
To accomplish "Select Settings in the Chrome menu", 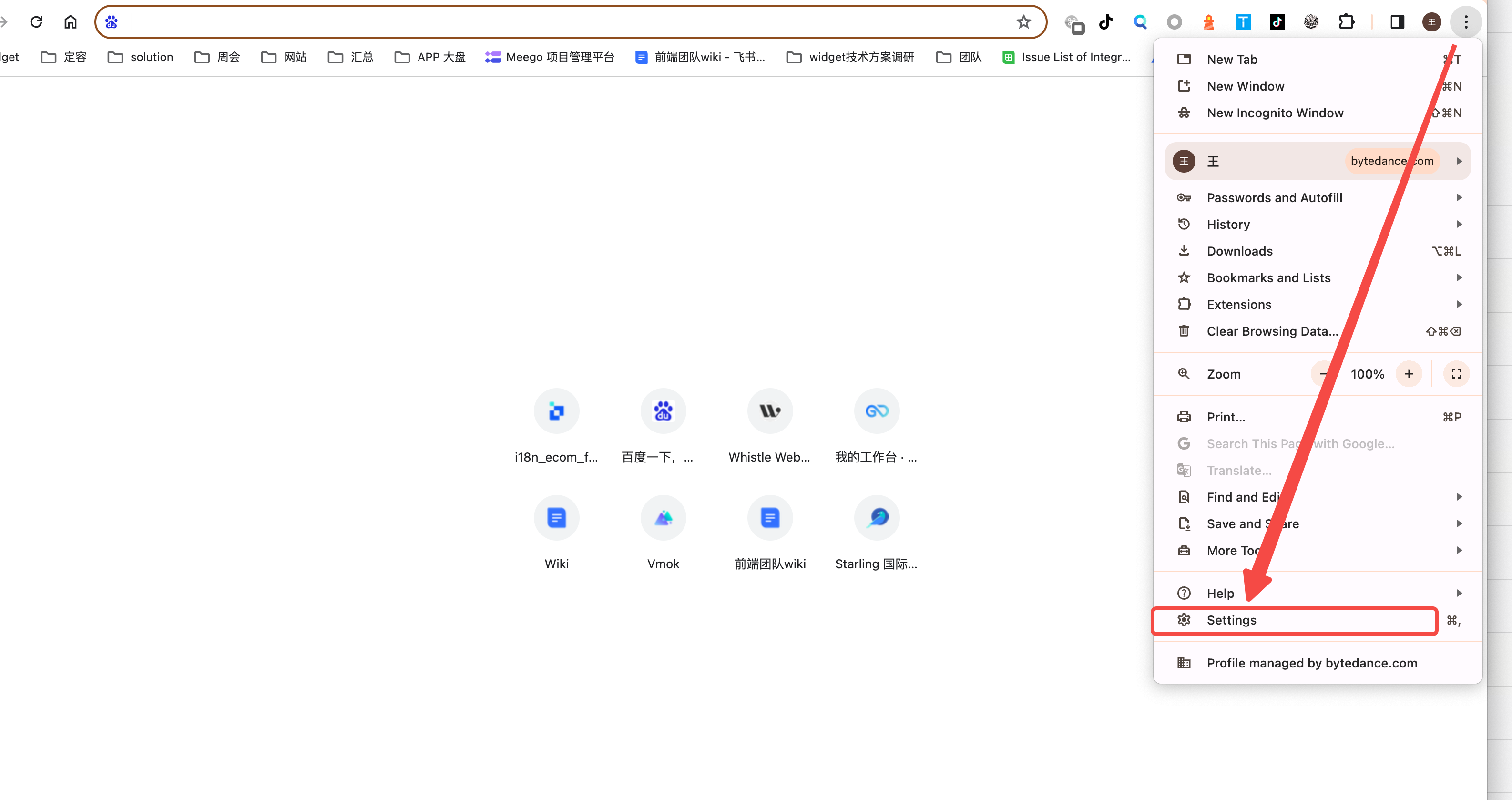I will point(1231,620).
